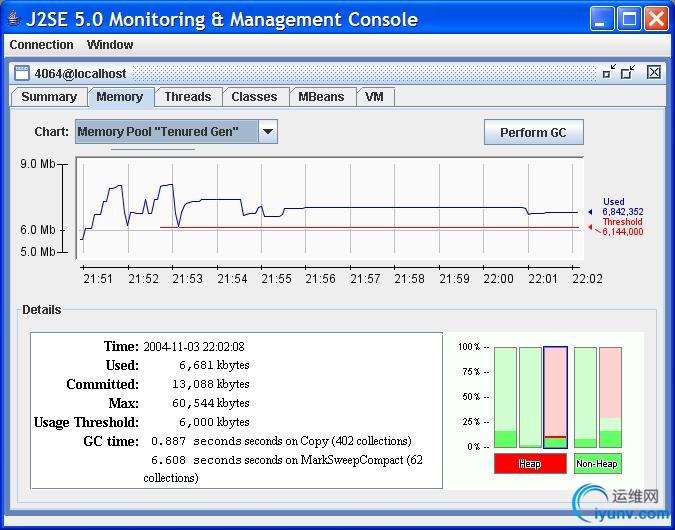Click the Java icon in the title bar
675x530 pixels.
(x=14, y=19)
